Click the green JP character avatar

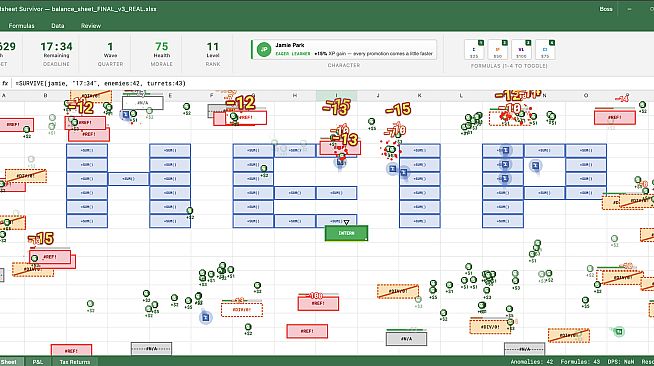[x=264, y=50]
